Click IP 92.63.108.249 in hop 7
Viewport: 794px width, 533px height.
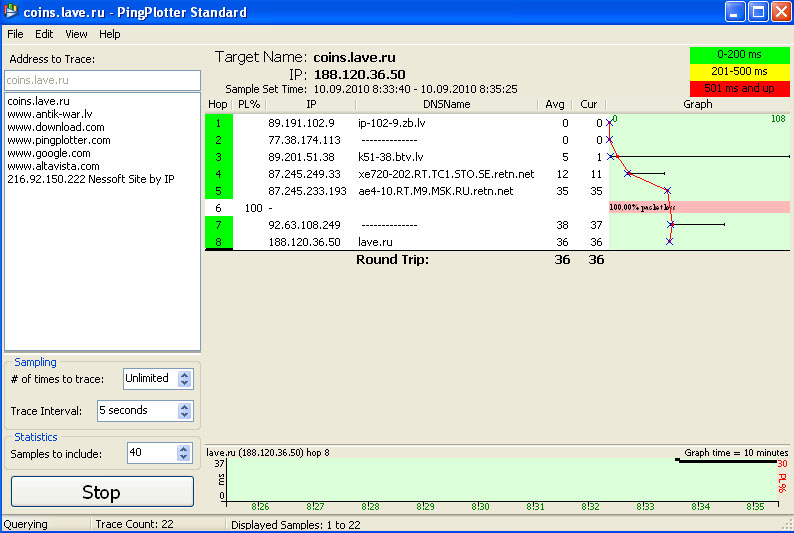coord(304,225)
